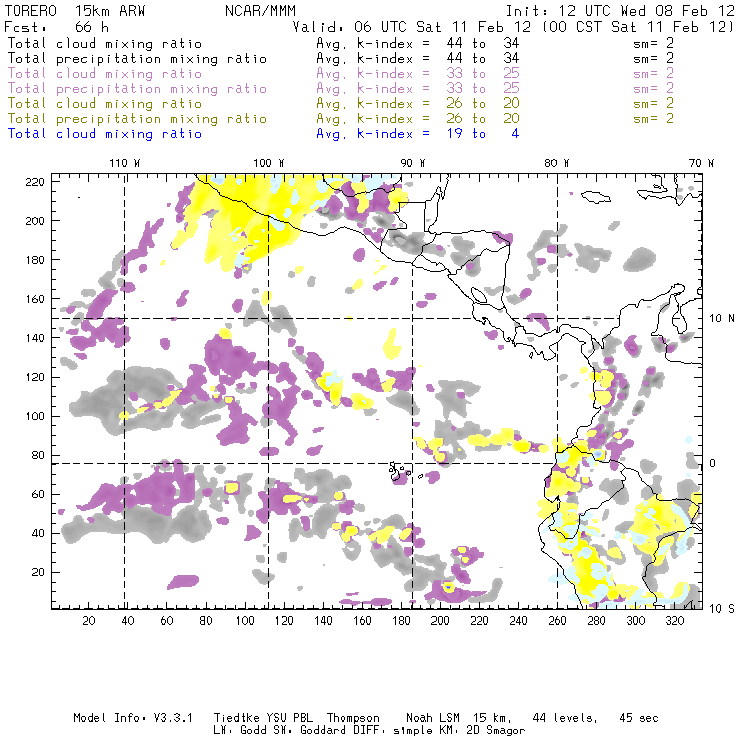Screen dimensions: 740x740
Task: Click the "200" tick label on horizontal axis
Action: click(x=440, y=621)
